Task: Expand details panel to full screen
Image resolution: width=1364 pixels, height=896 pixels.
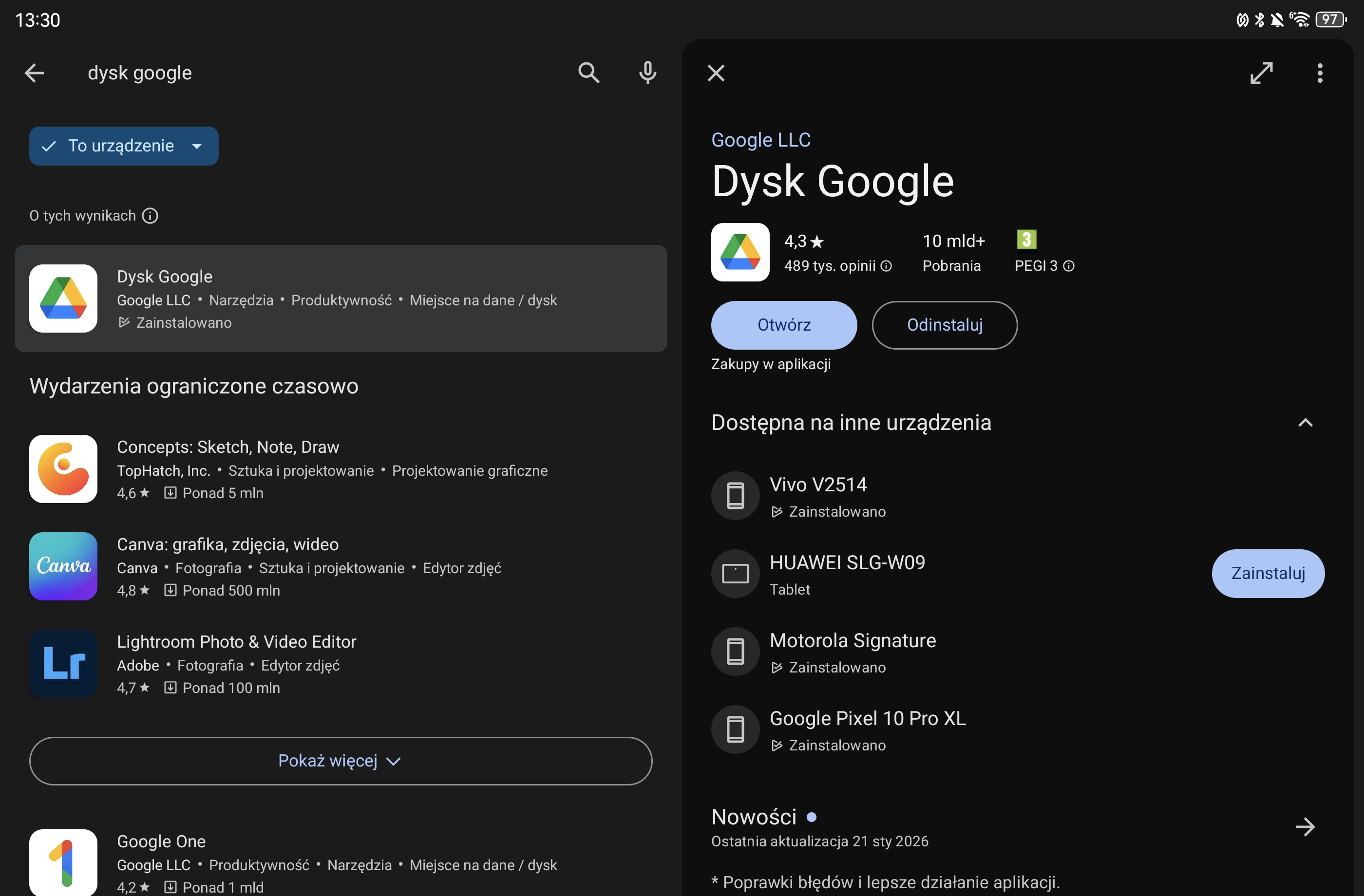Action: tap(1261, 73)
